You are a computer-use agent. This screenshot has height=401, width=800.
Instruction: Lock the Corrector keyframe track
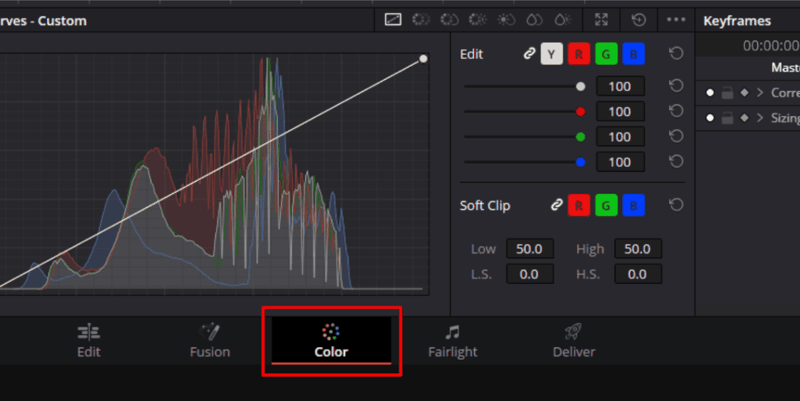coord(728,93)
